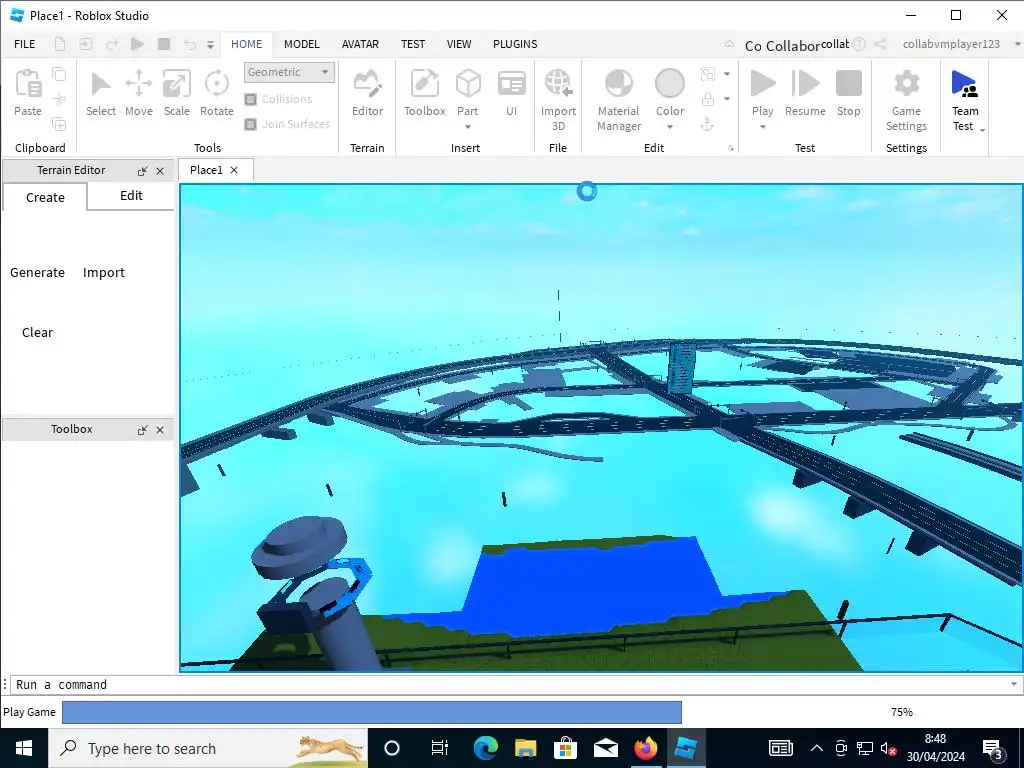Click Generate in the Terrain Editor
1024x768 pixels.
pyautogui.click(x=37, y=272)
